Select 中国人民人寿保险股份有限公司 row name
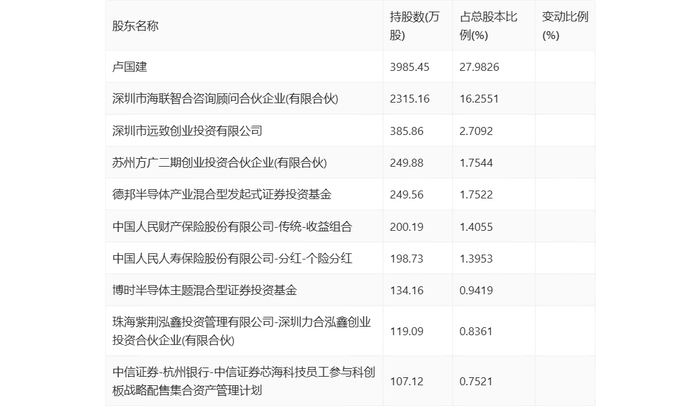700x406 pixels. tap(232, 259)
